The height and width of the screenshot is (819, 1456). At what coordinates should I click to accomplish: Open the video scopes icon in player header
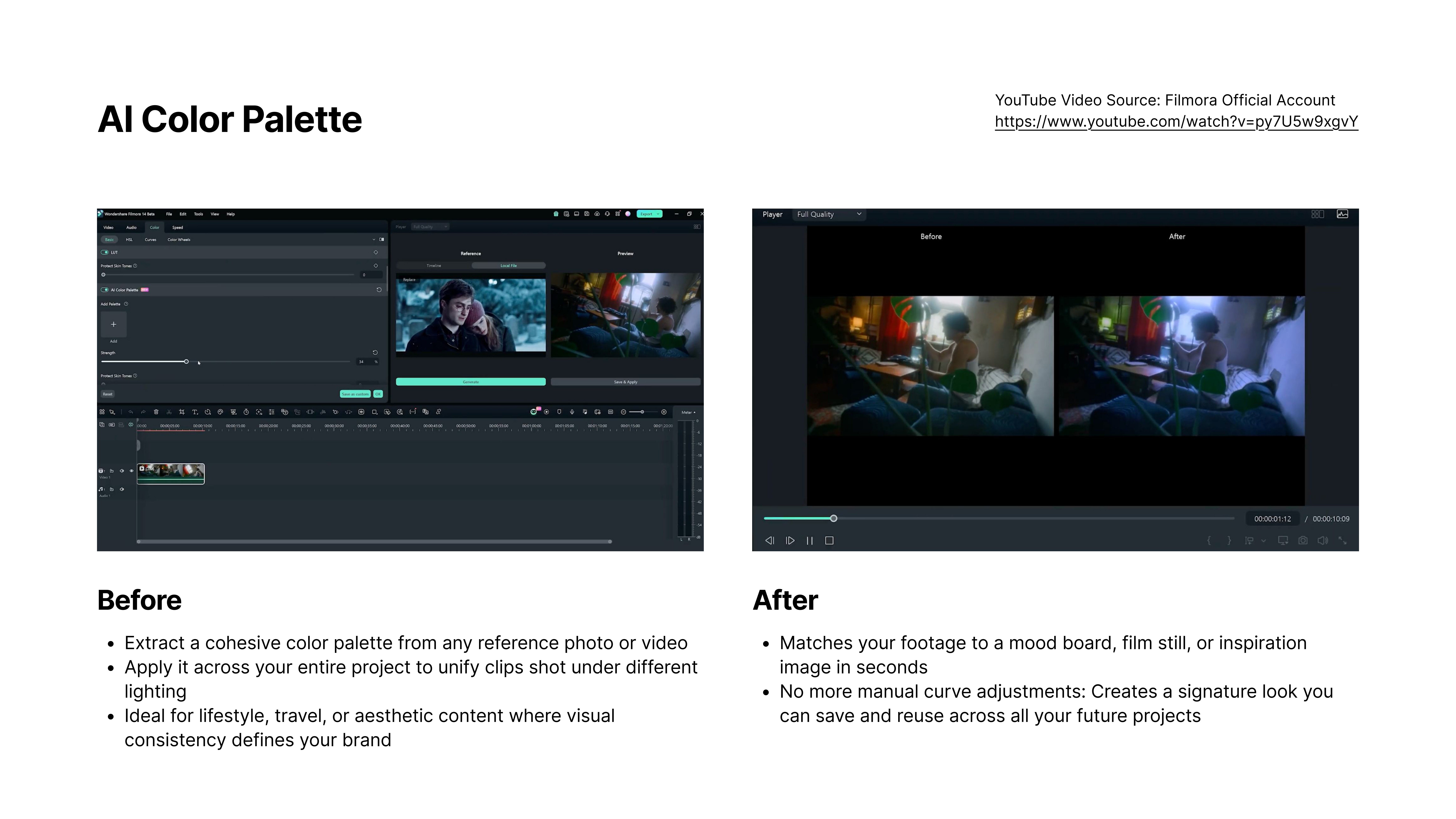coord(1342,214)
